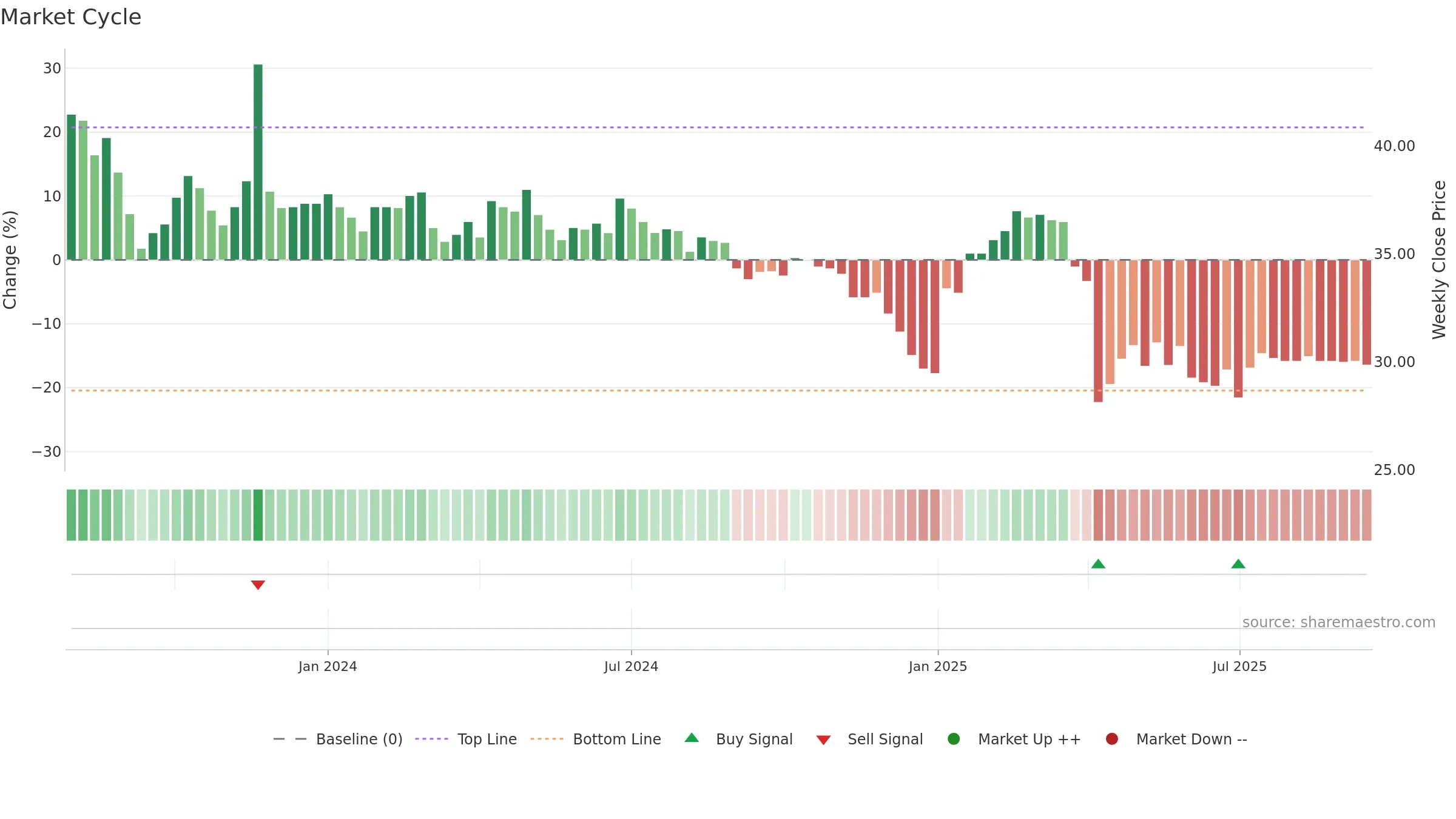The image size is (1456, 819).
Task: Click the bright green heatmap cell under tallest bar
Action: click(x=258, y=515)
